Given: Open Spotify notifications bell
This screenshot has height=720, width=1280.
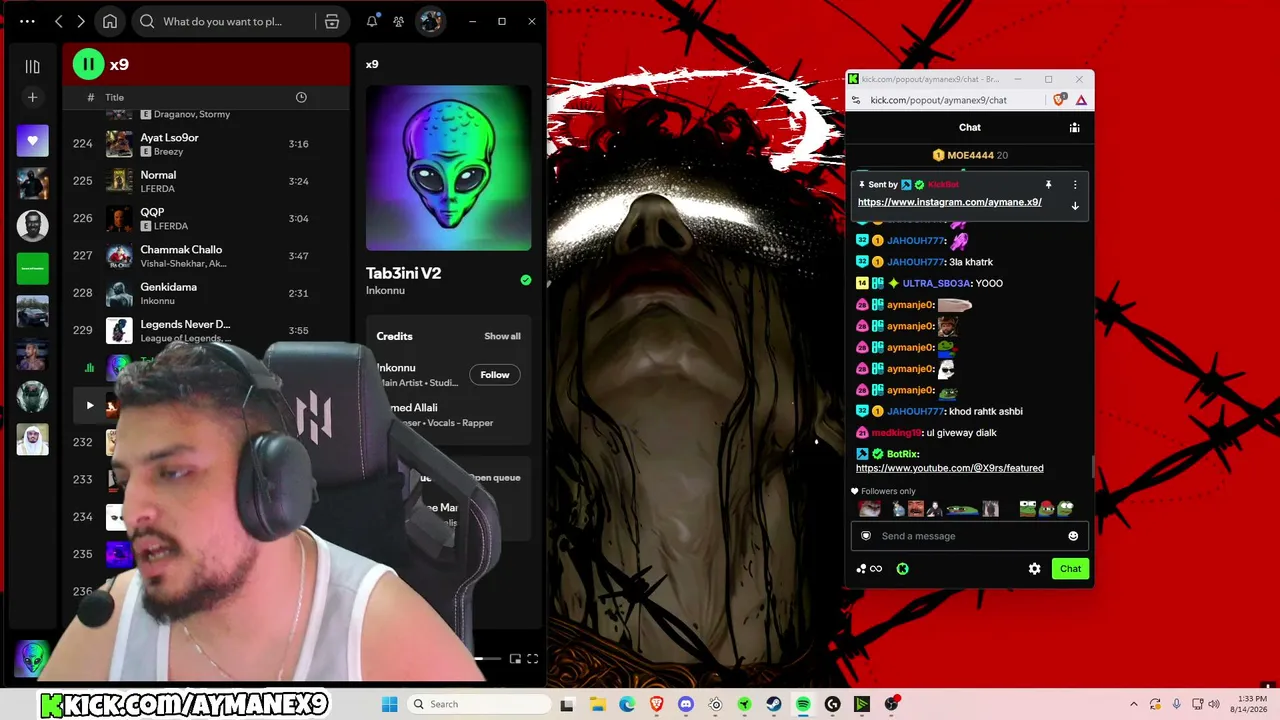Looking at the screenshot, I should coord(372,21).
